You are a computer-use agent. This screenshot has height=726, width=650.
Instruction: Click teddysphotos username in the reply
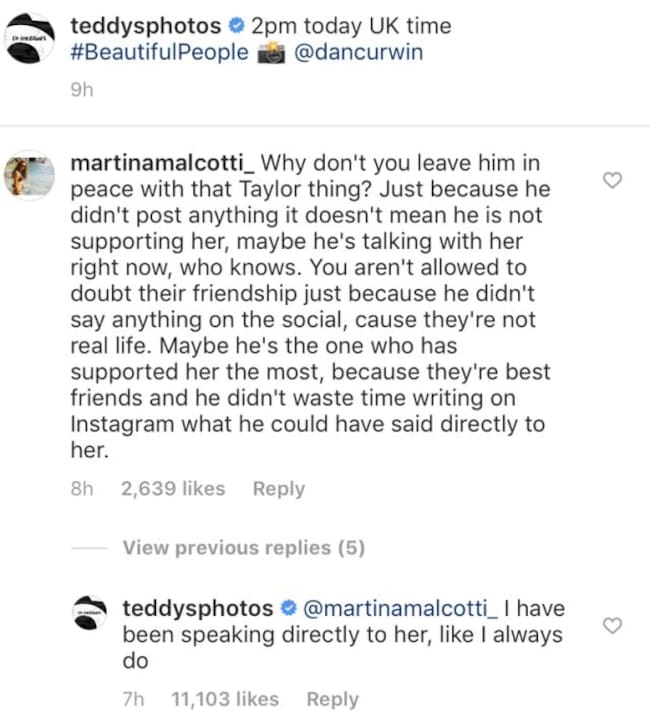tap(197, 608)
